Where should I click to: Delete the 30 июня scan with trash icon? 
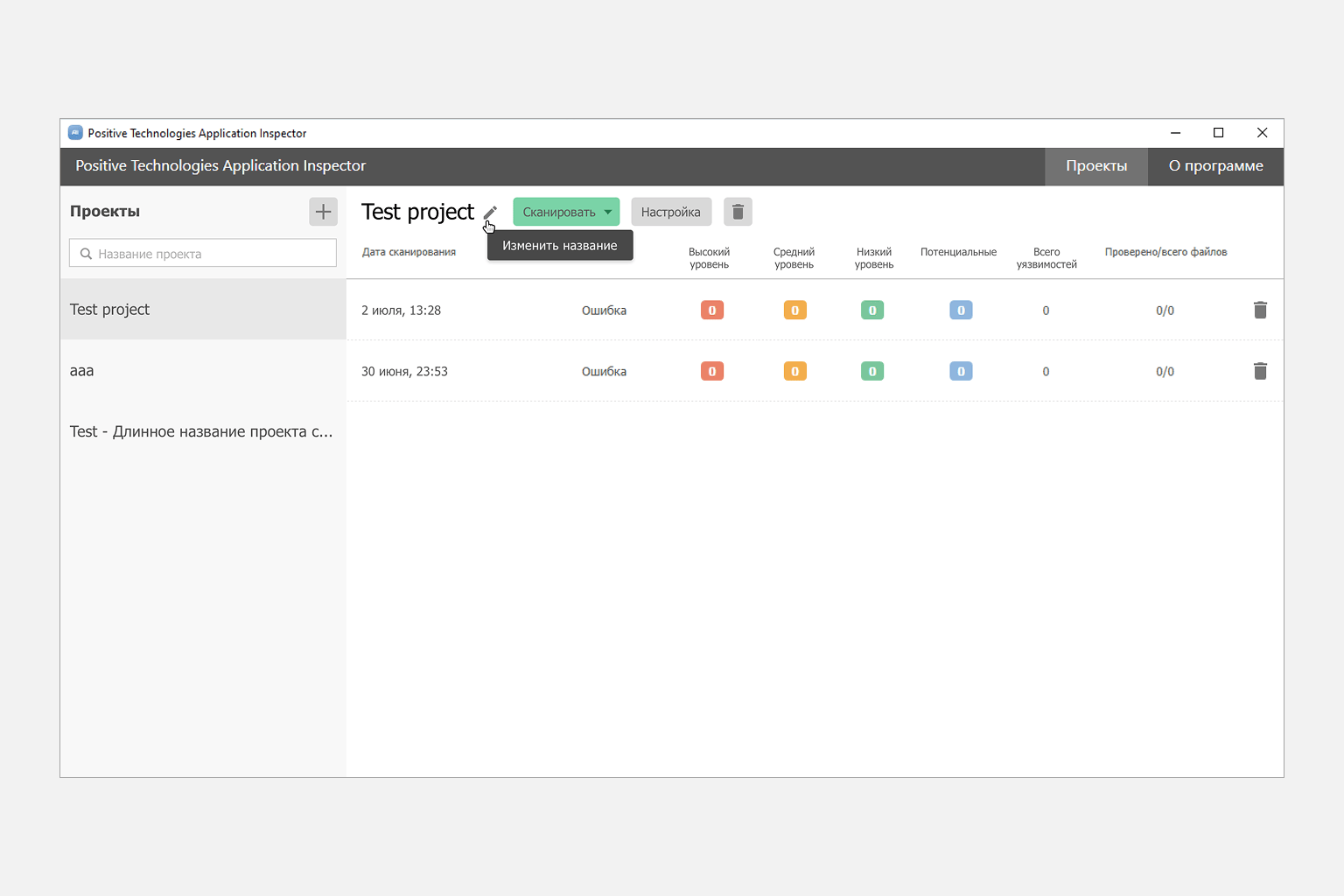point(1260,372)
